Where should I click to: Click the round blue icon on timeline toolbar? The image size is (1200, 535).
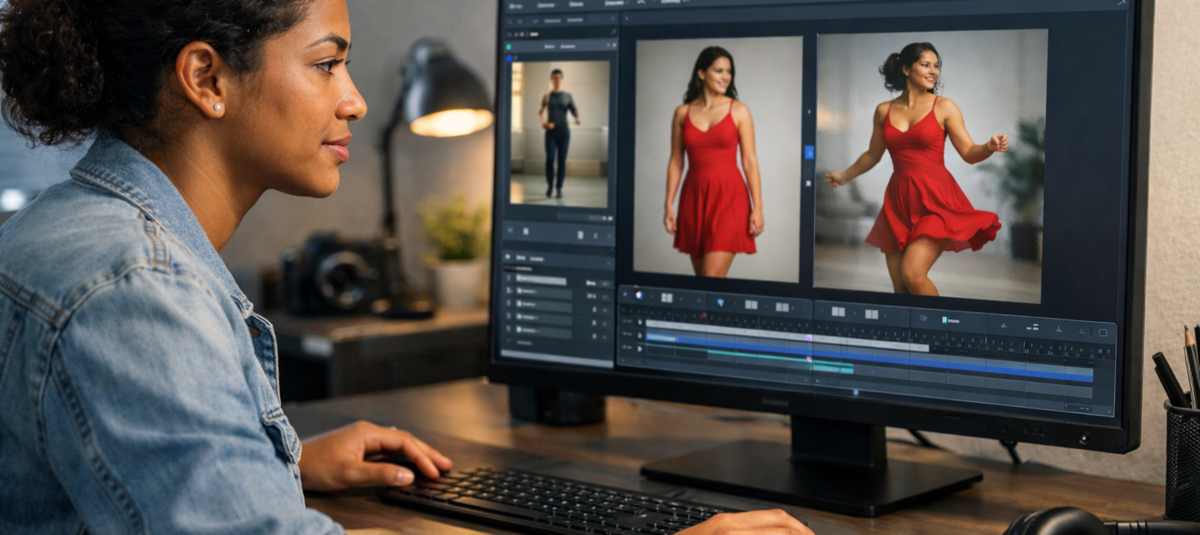[638, 296]
